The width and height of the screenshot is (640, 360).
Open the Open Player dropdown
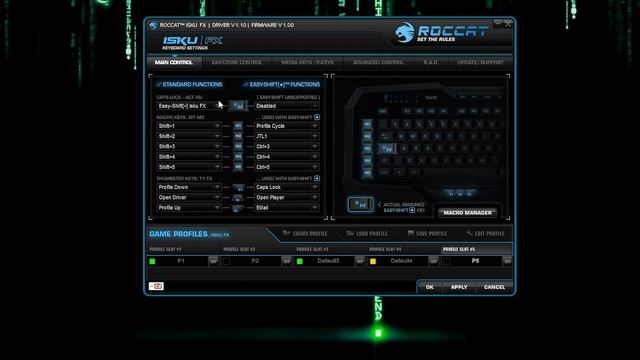coord(287,198)
